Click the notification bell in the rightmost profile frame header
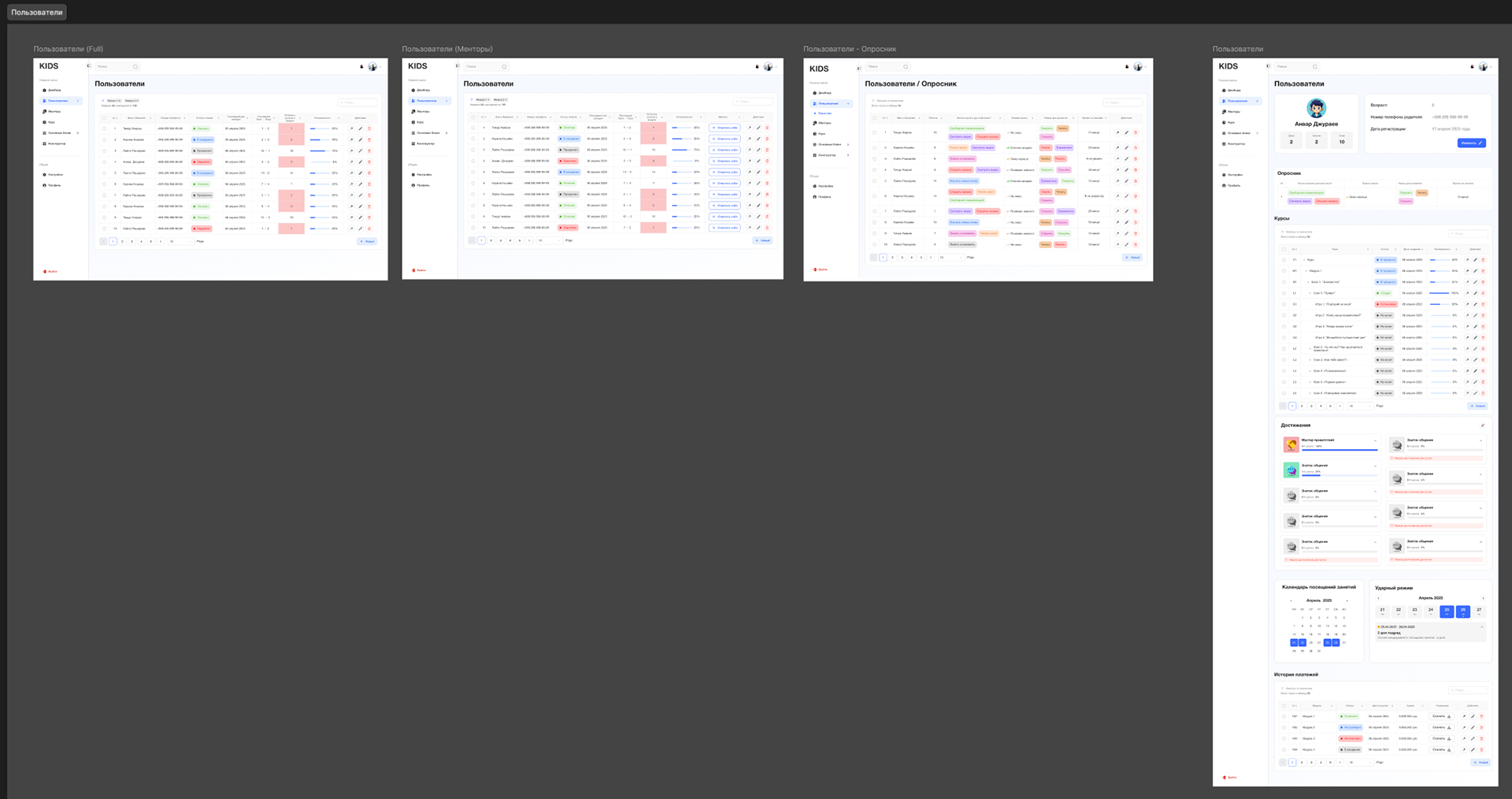The width and height of the screenshot is (1512, 799). [x=1473, y=66]
